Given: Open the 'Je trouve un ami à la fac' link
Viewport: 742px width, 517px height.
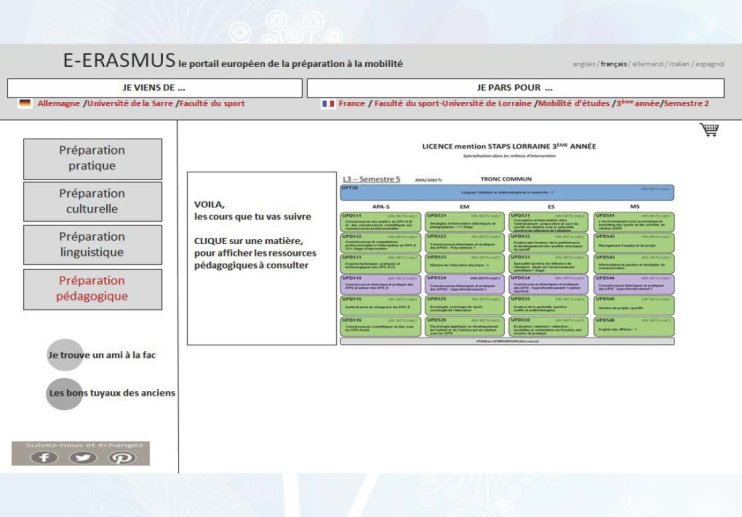Looking at the screenshot, I should (x=102, y=355).
